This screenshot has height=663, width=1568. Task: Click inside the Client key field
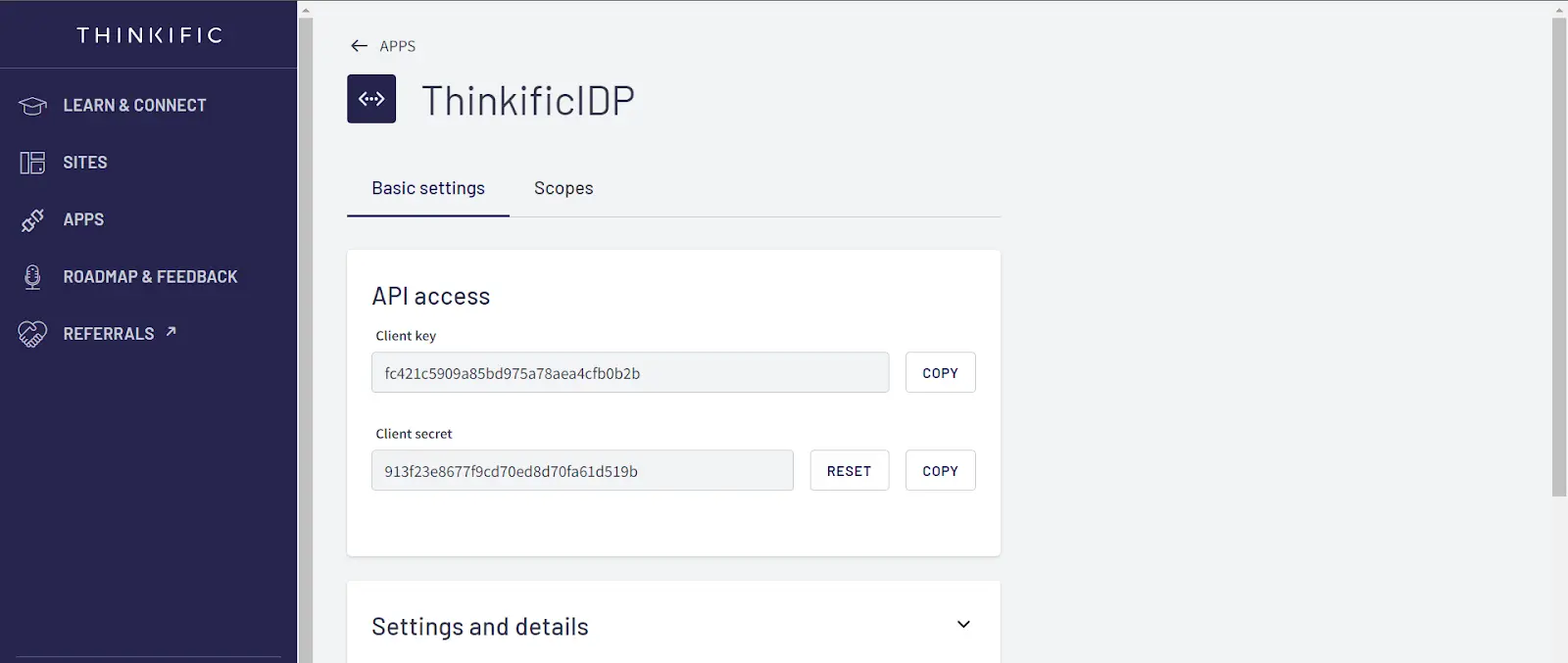[630, 373]
